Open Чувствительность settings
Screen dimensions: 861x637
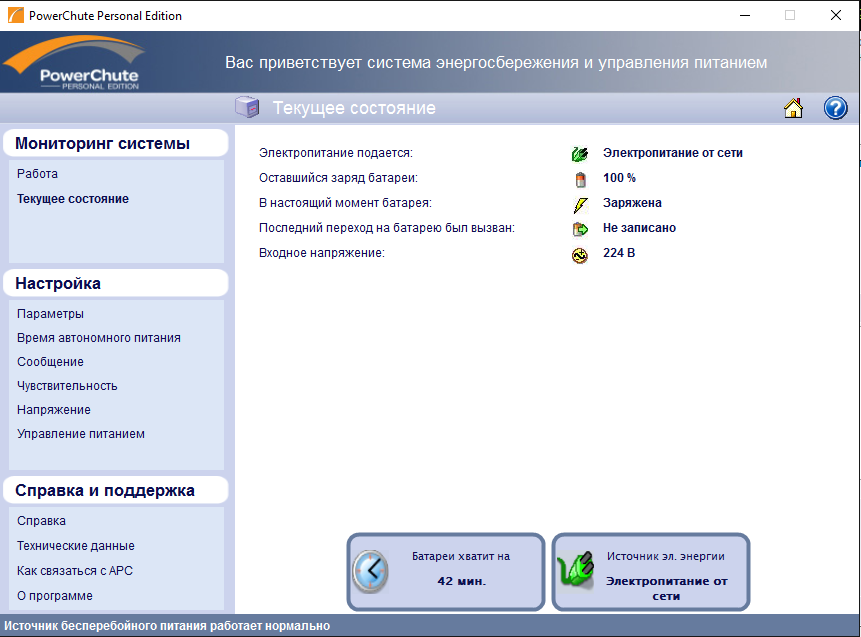tap(67, 386)
